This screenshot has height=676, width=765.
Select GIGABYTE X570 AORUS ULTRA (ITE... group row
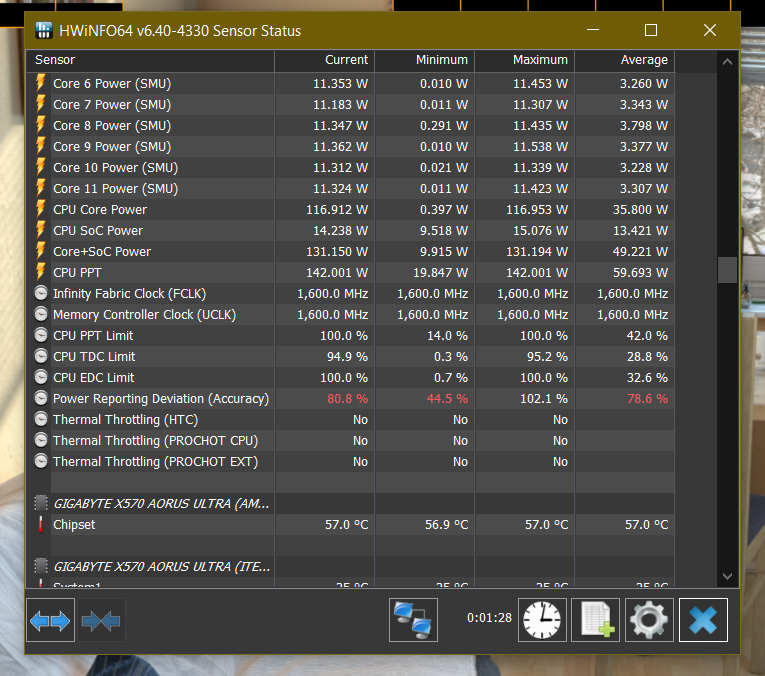point(350,566)
